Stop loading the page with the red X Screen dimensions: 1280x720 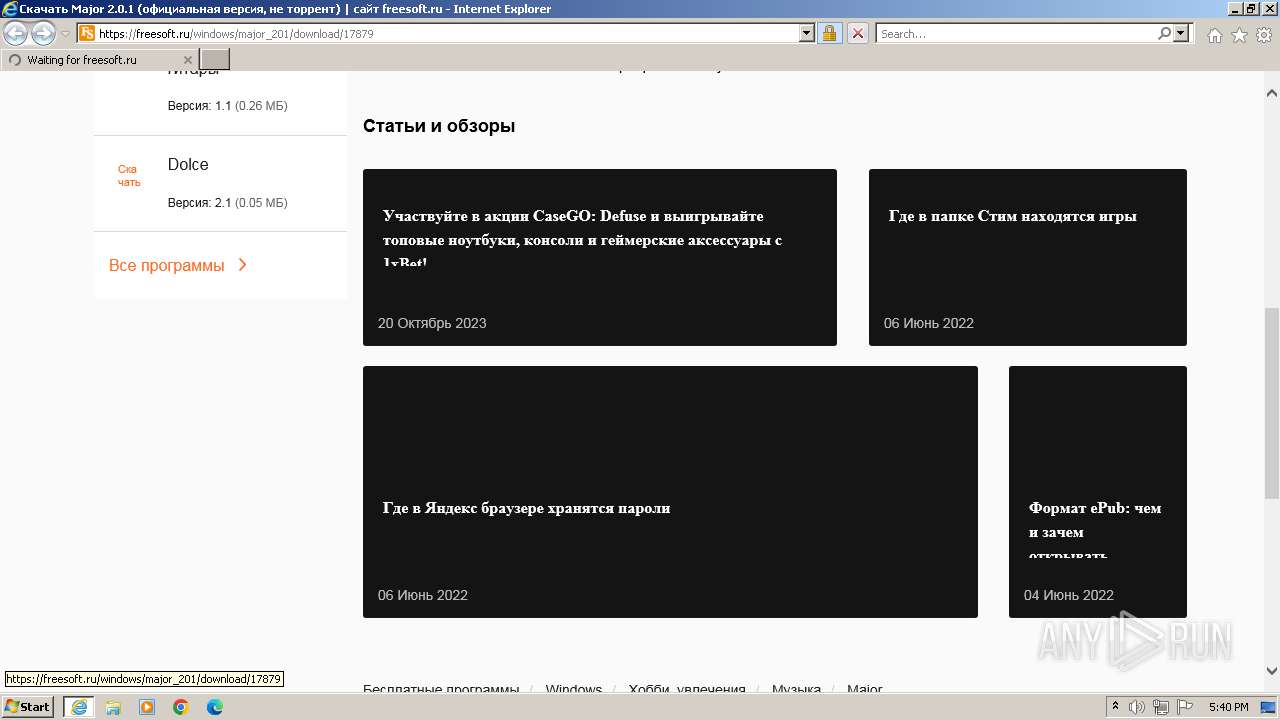[858, 33]
